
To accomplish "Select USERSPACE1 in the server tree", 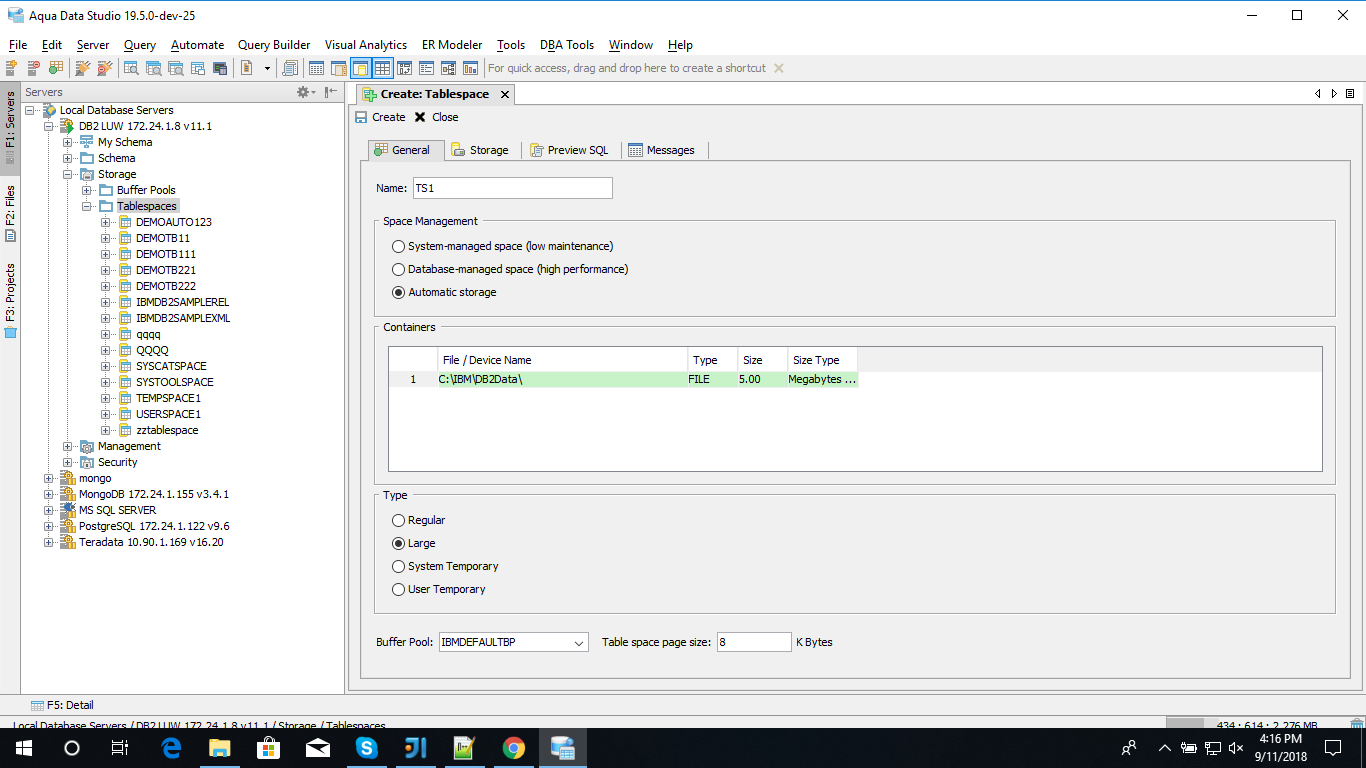I will [x=168, y=414].
